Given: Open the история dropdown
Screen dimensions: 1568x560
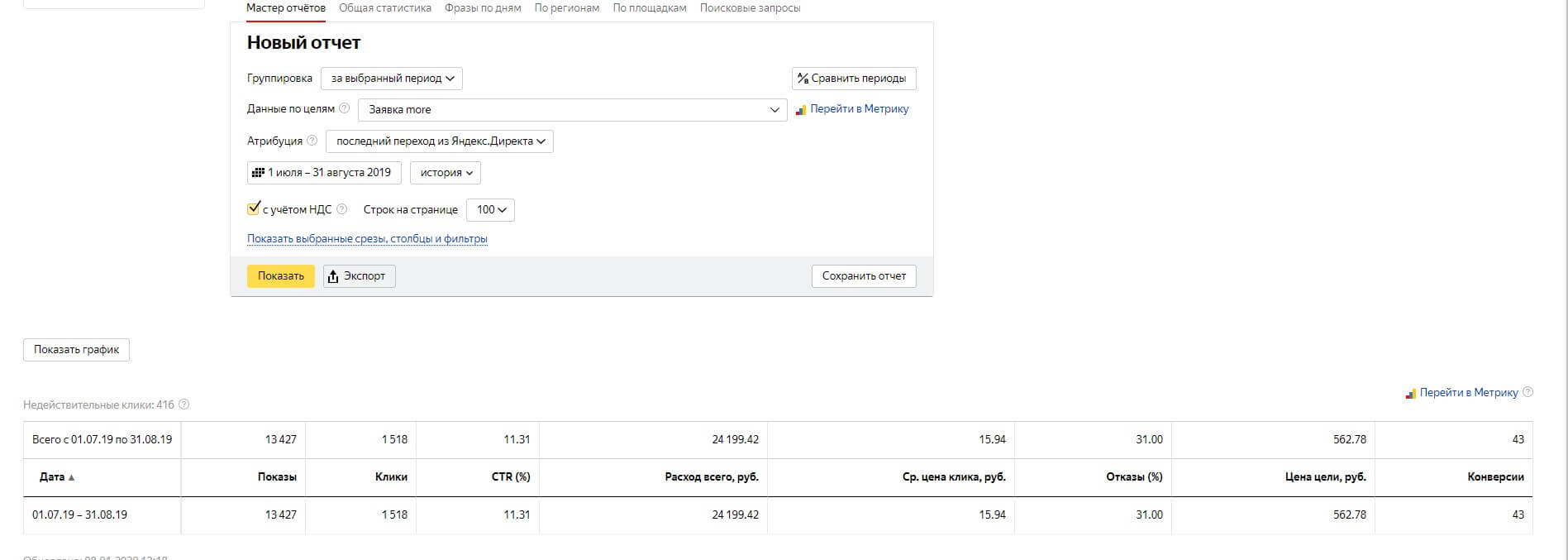Looking at the screenshot, I should coord(446,173).
